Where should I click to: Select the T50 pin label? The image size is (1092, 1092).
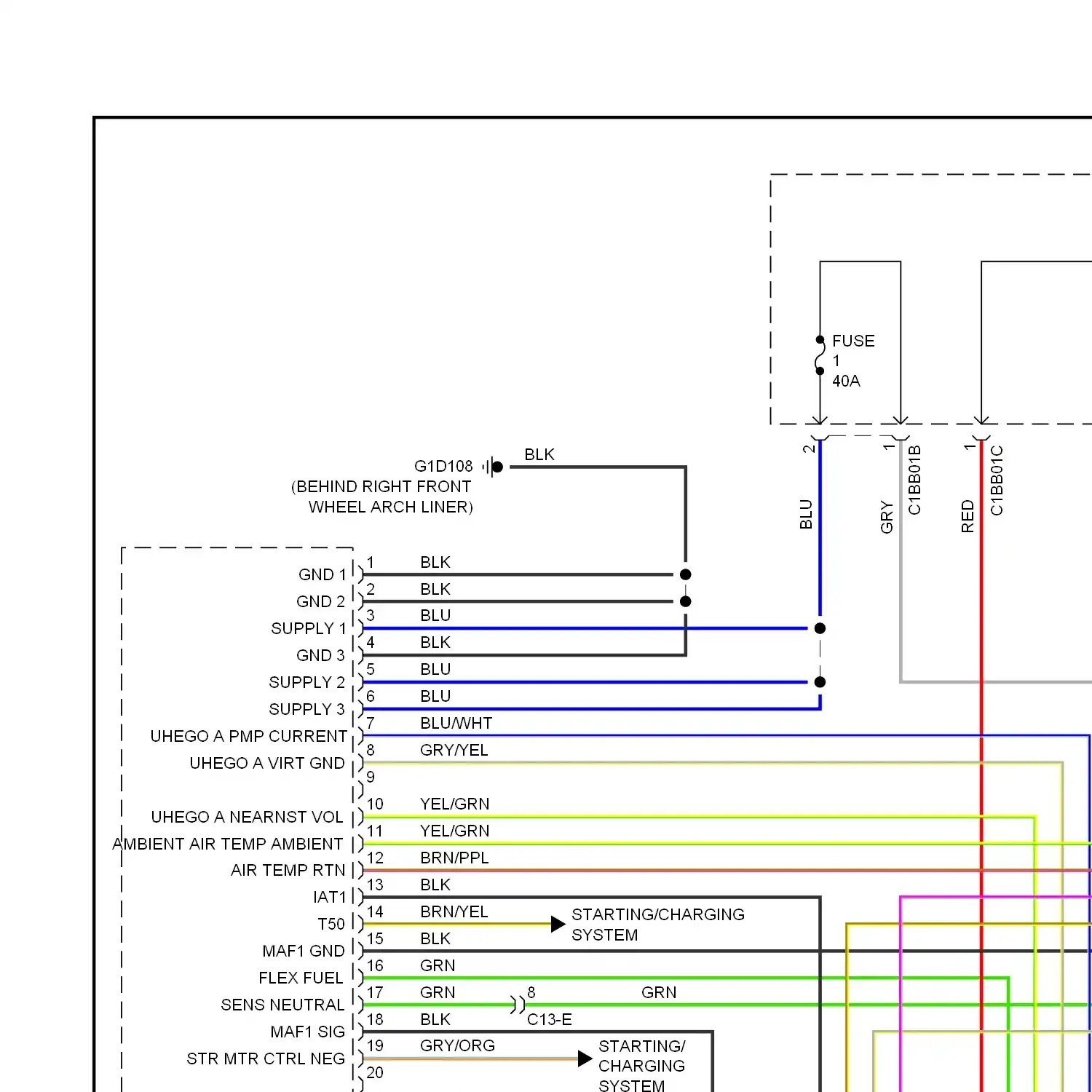[331, 924]
